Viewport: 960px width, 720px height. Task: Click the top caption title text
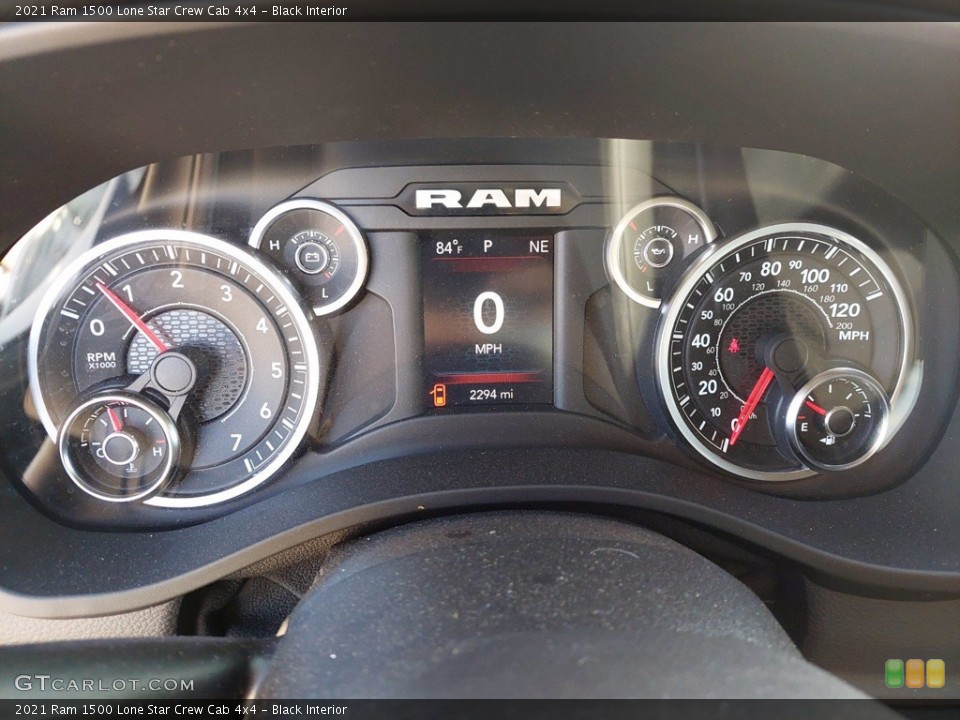[x=181, y=10]
